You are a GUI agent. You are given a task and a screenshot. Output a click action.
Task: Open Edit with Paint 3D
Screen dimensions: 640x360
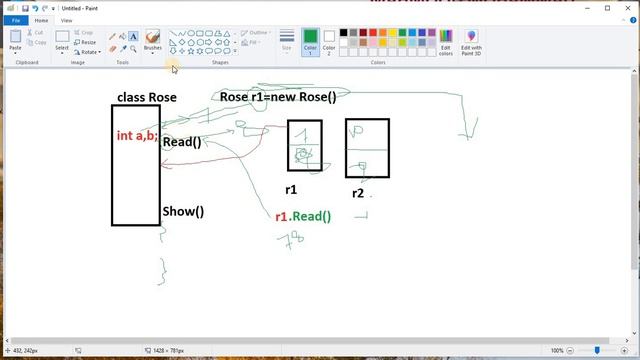point(471,42)
